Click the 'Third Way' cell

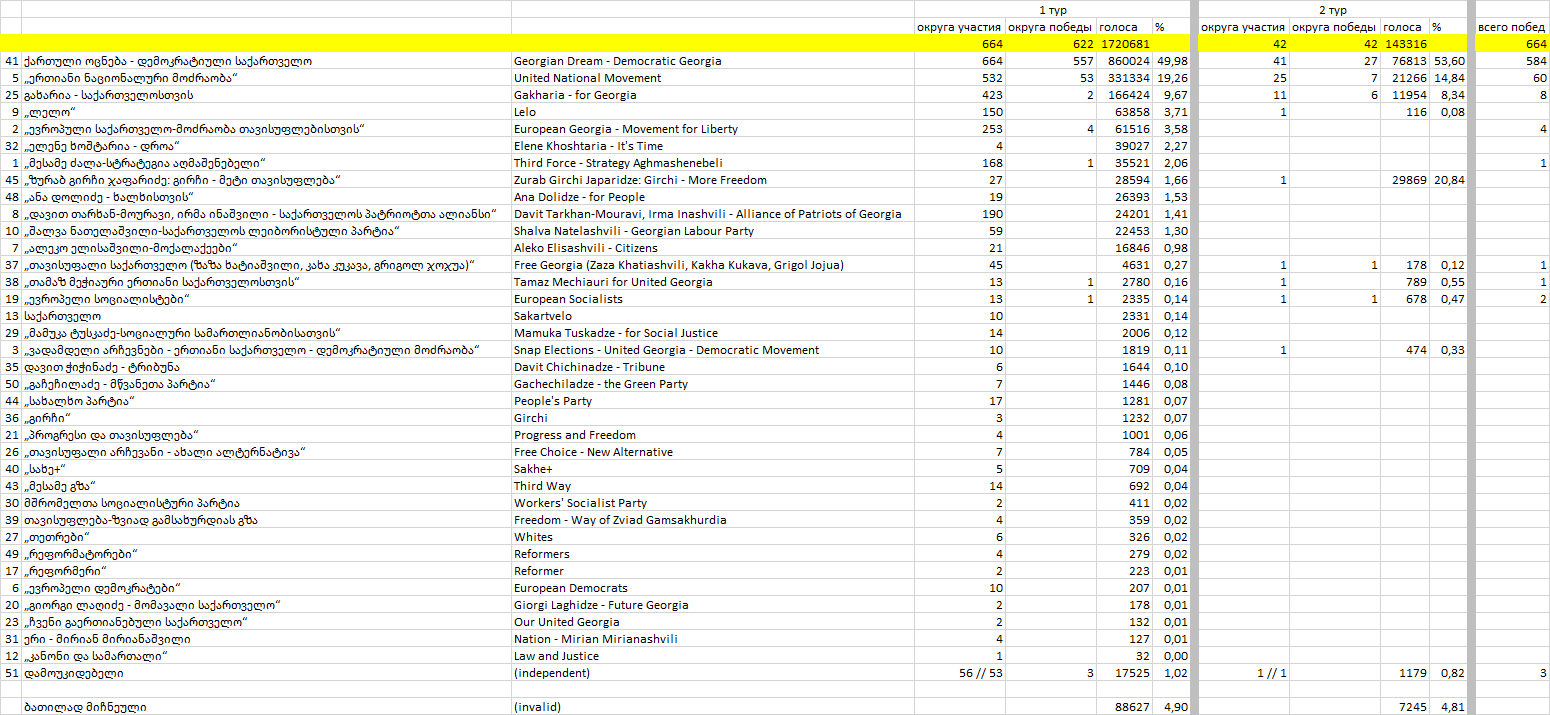713,486
